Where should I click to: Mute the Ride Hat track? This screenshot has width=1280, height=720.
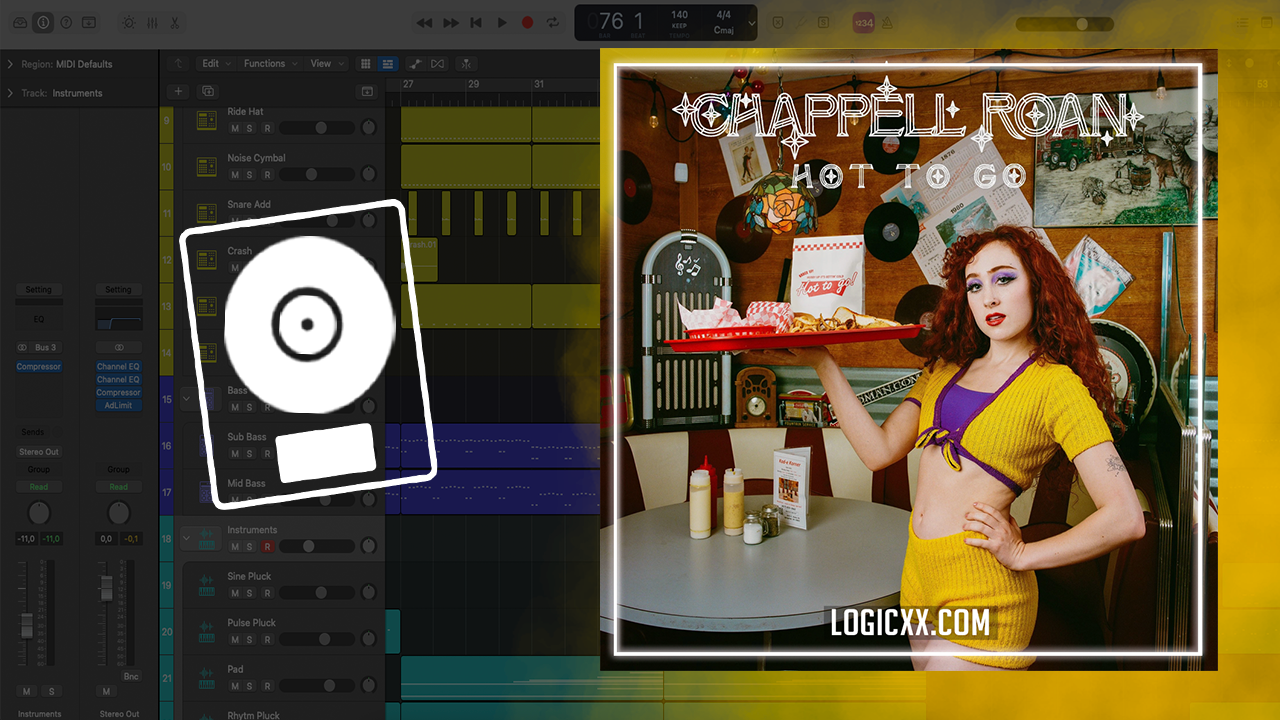coord(235,128)
